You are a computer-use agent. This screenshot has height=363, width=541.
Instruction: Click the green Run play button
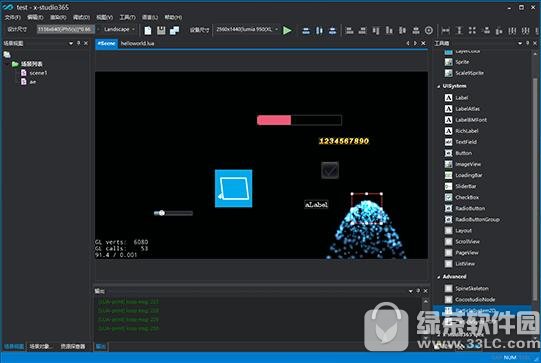(287, 30)
